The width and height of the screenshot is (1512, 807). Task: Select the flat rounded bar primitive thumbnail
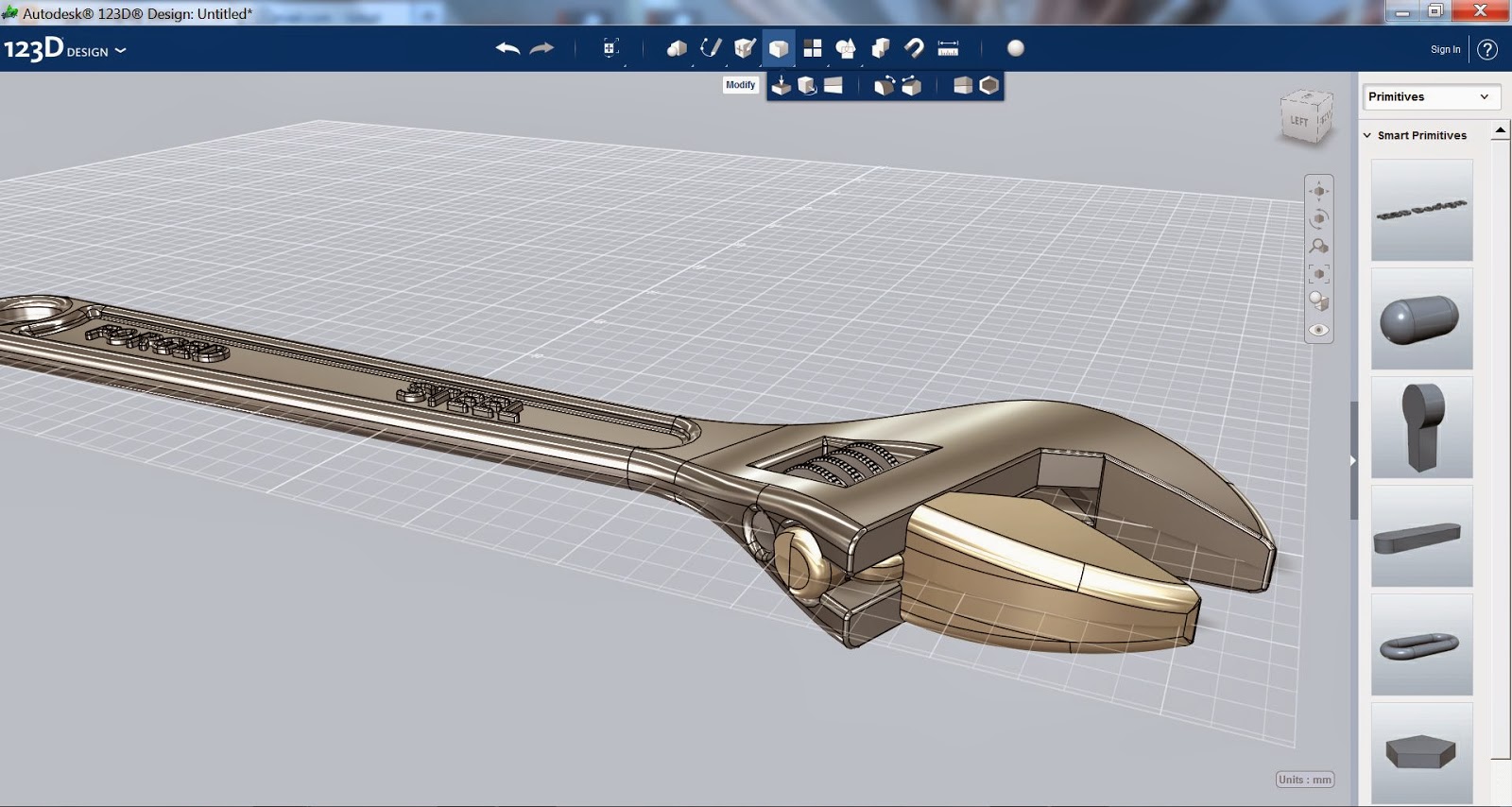pos(1422,536)
